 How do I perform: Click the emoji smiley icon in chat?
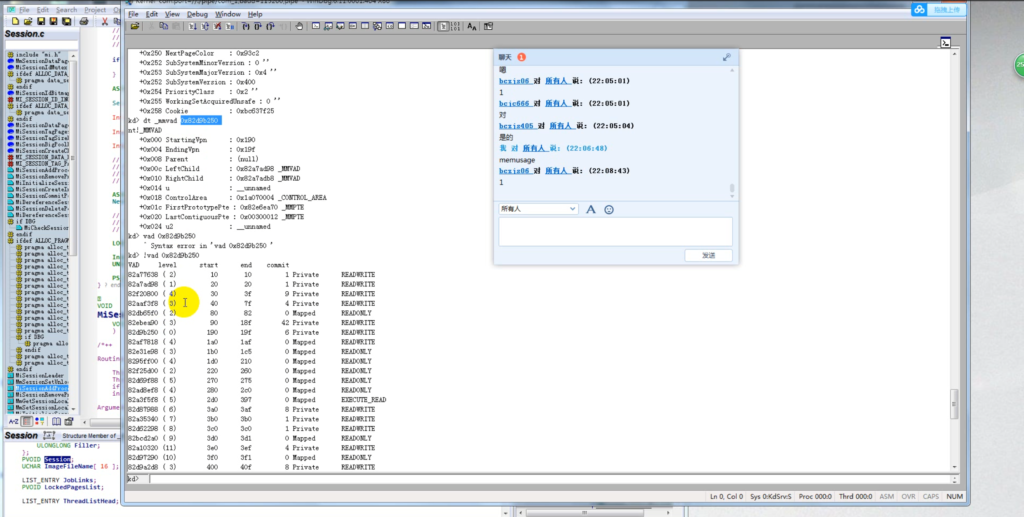[609, 210]
